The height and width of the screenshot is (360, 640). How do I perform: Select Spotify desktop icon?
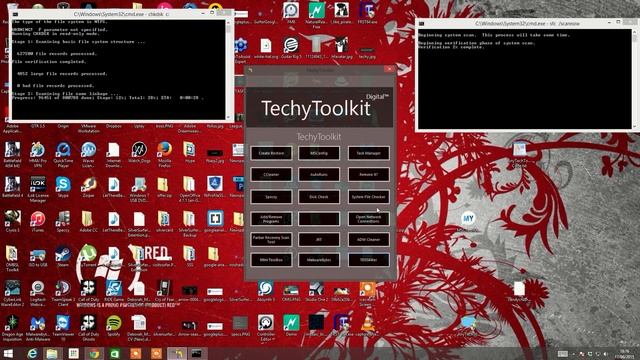113,324
